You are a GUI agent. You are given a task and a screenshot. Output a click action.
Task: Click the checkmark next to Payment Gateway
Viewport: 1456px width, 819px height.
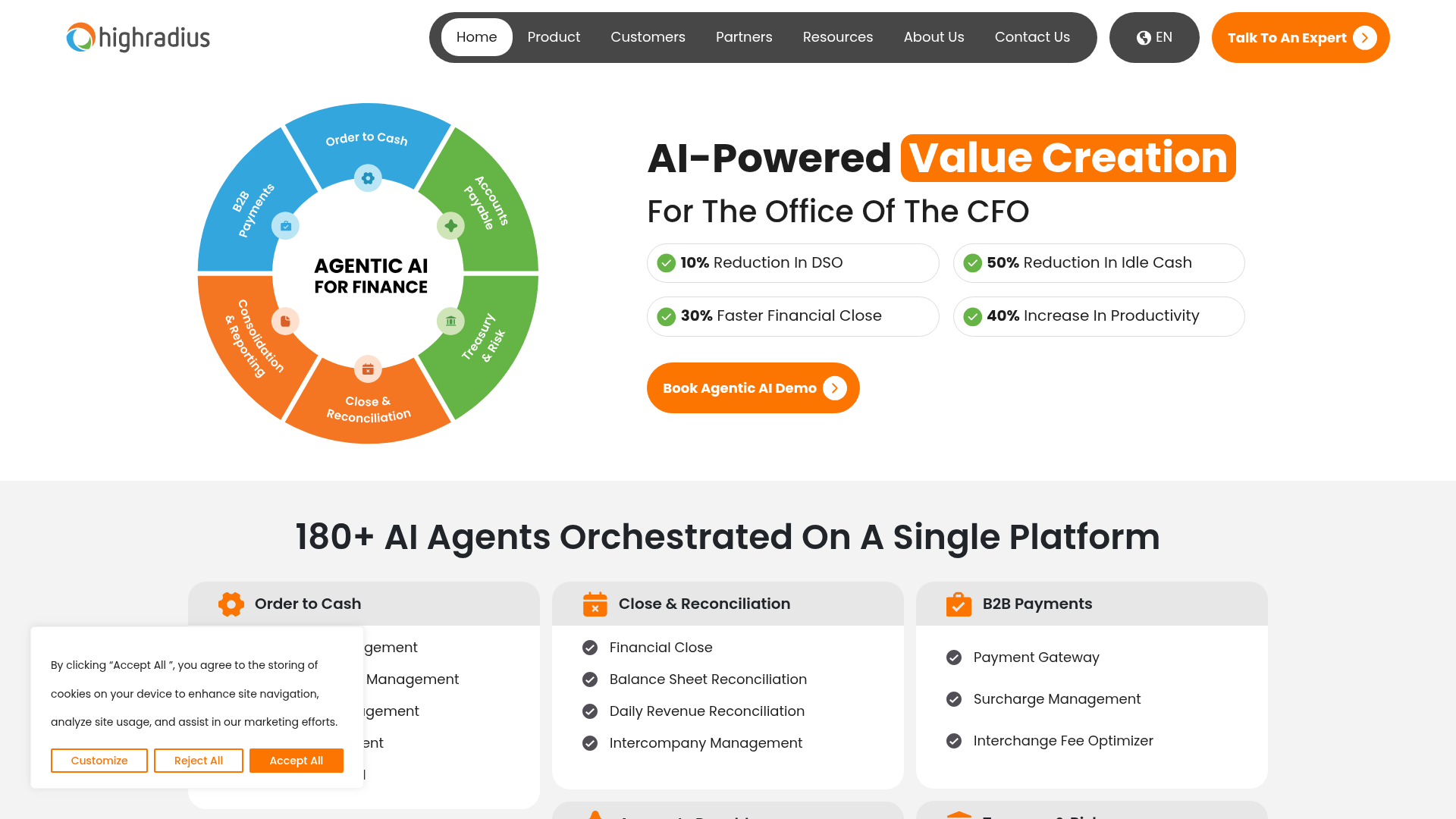tap(954, 657)
